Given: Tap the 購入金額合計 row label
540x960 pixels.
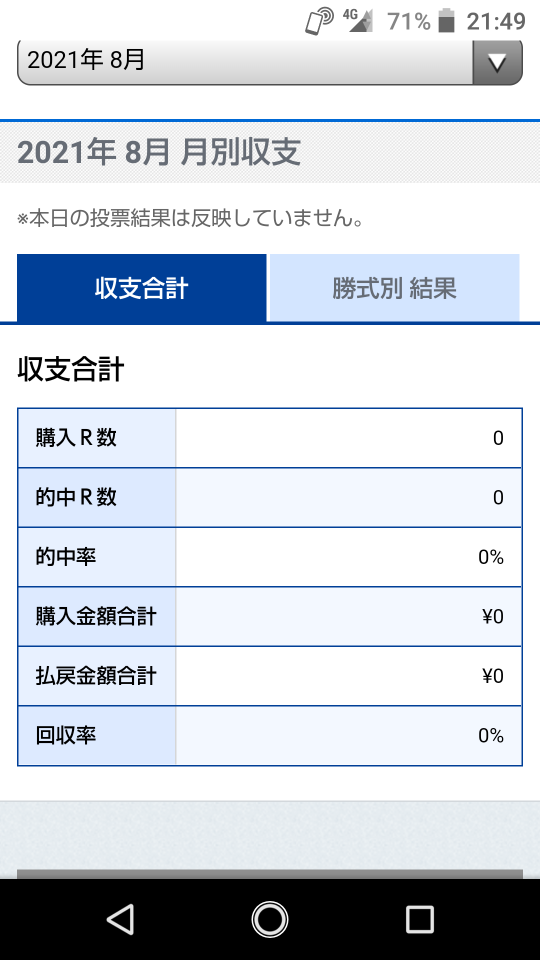Looking at the screenshot, I should click(97, 617).
